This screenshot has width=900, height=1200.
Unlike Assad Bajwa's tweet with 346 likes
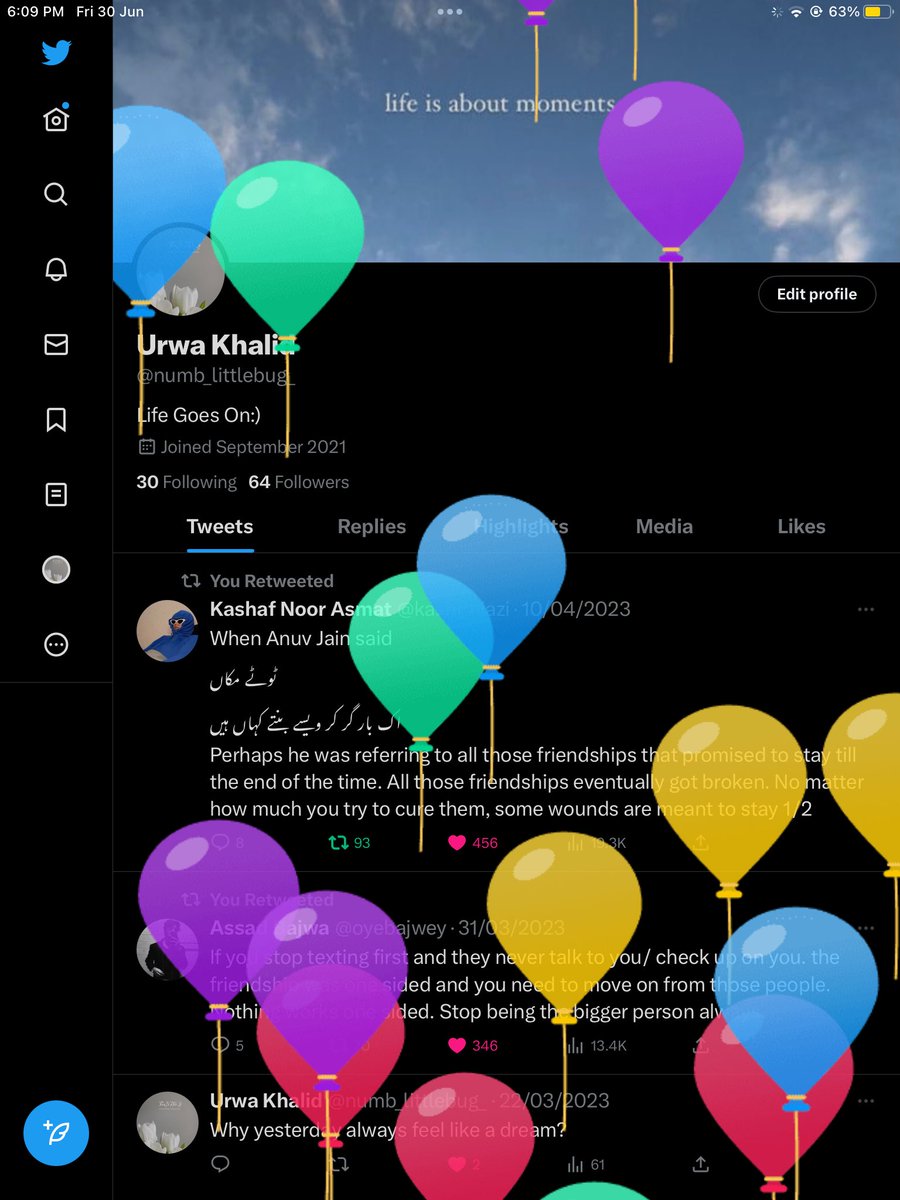(472, 1045)
